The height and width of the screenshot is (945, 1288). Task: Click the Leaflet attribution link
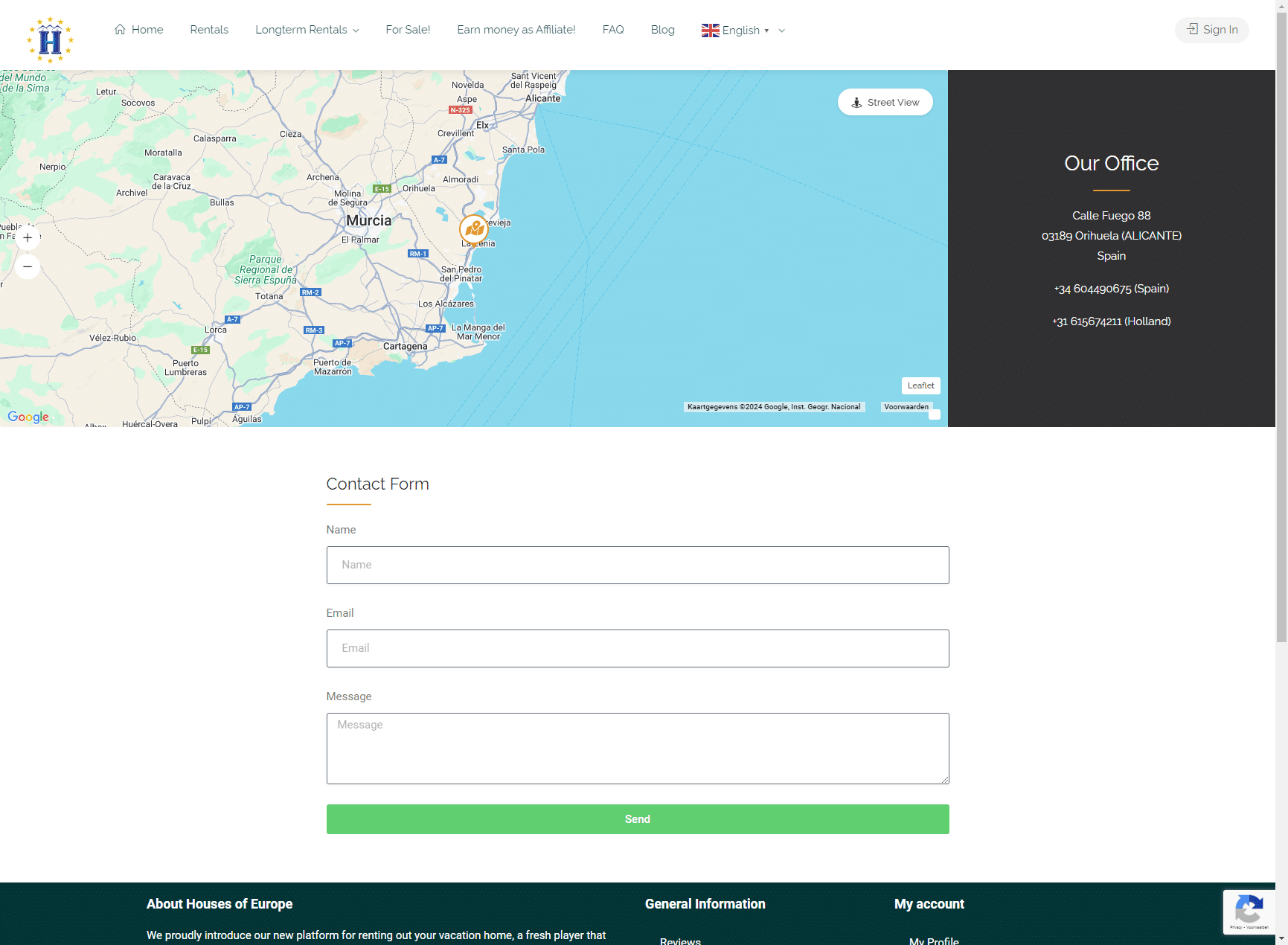(x=920, y=385)
